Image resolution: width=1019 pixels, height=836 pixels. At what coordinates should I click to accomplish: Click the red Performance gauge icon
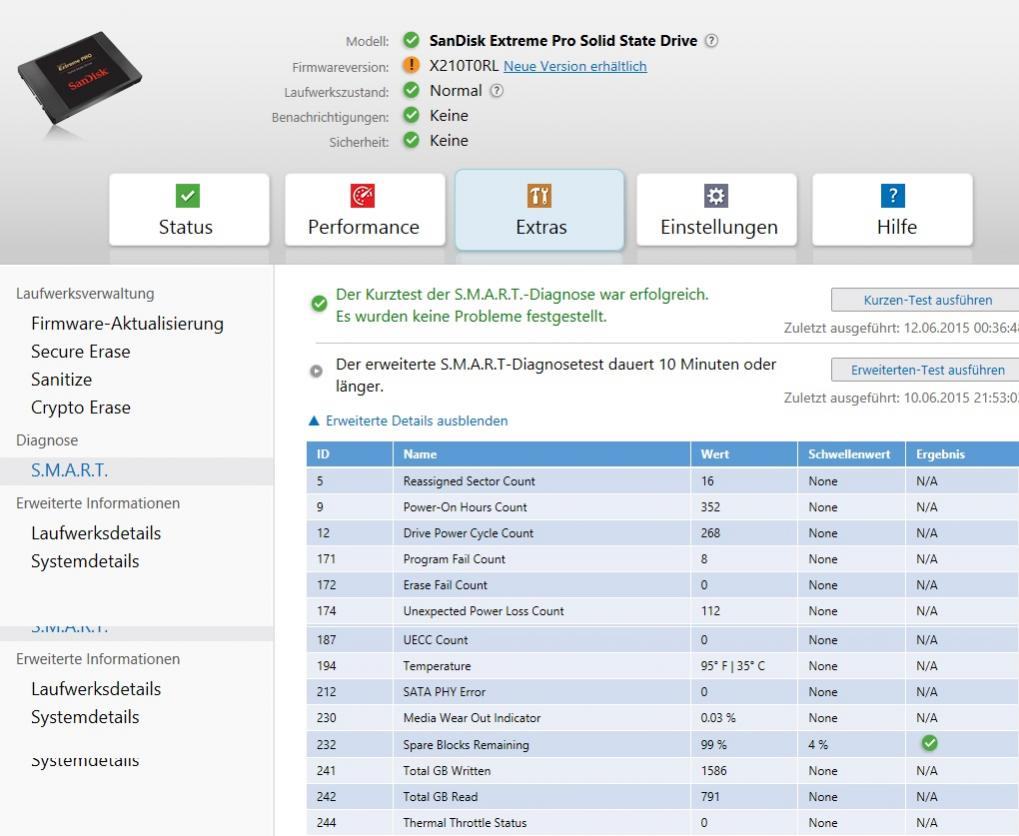pyautogui.click(x=363, y=195)
